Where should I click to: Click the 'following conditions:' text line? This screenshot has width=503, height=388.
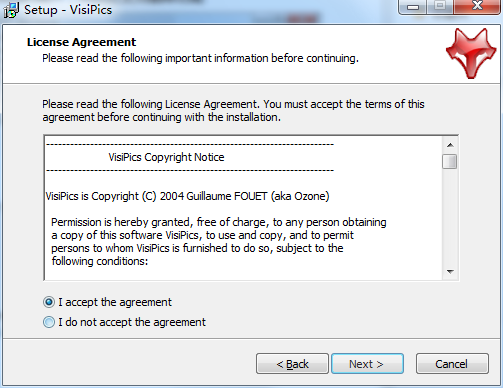point(100,261)
